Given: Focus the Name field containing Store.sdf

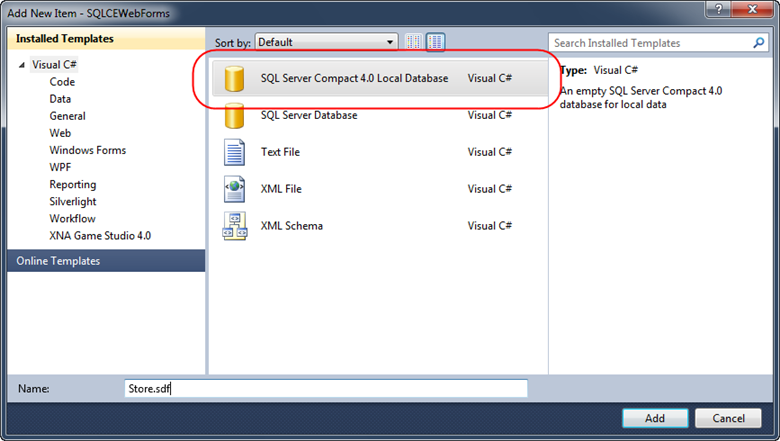Looking at the screenshot, I should (326, 388).
